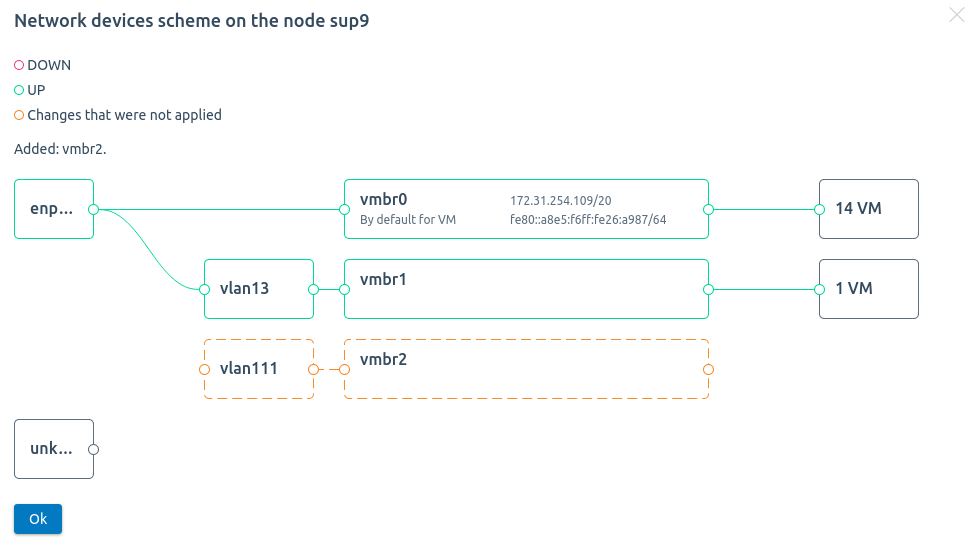Screen dimensions: 977x546
Task: Click the unk... node's gray connector port
Action: [x=93, y=449]
